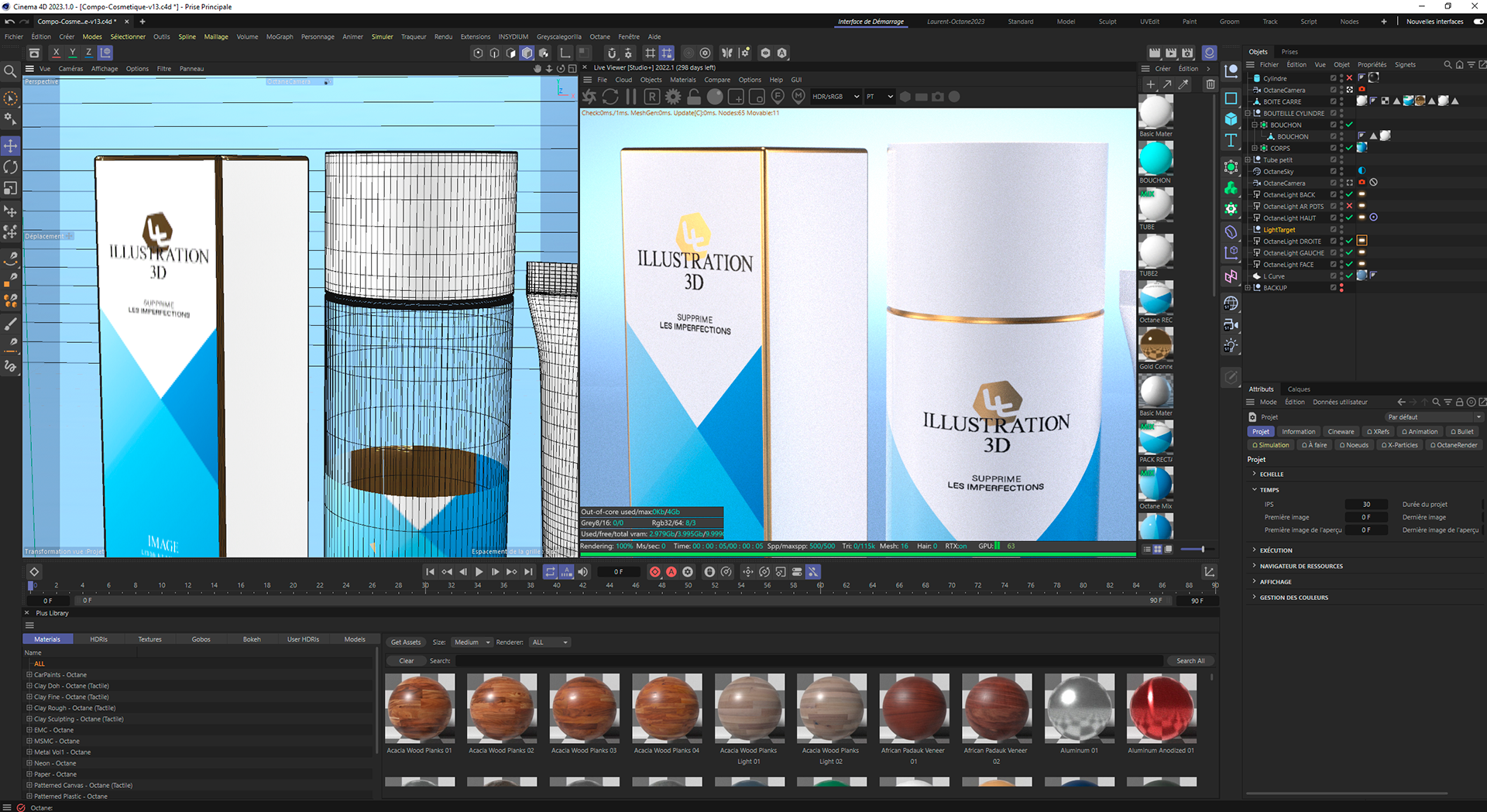Select the Move tool in left toolbar
1487x812 pixels.
pyautogui.click(x=11, y=146)
